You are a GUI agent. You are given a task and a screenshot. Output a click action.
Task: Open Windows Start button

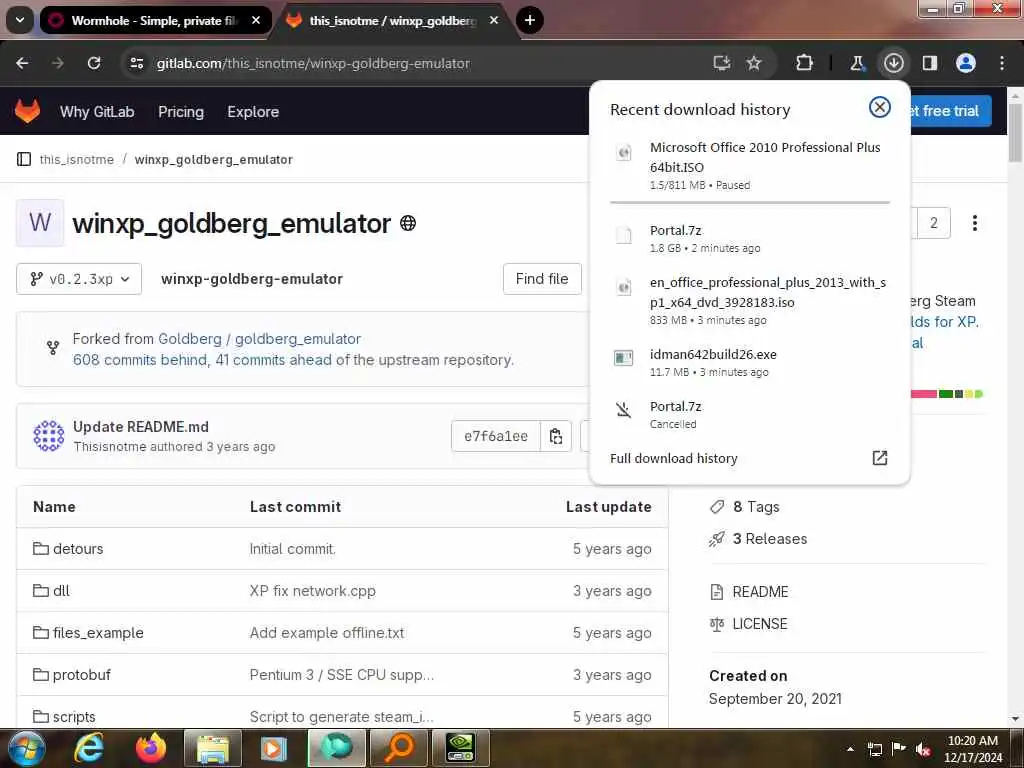coord(26,748)
